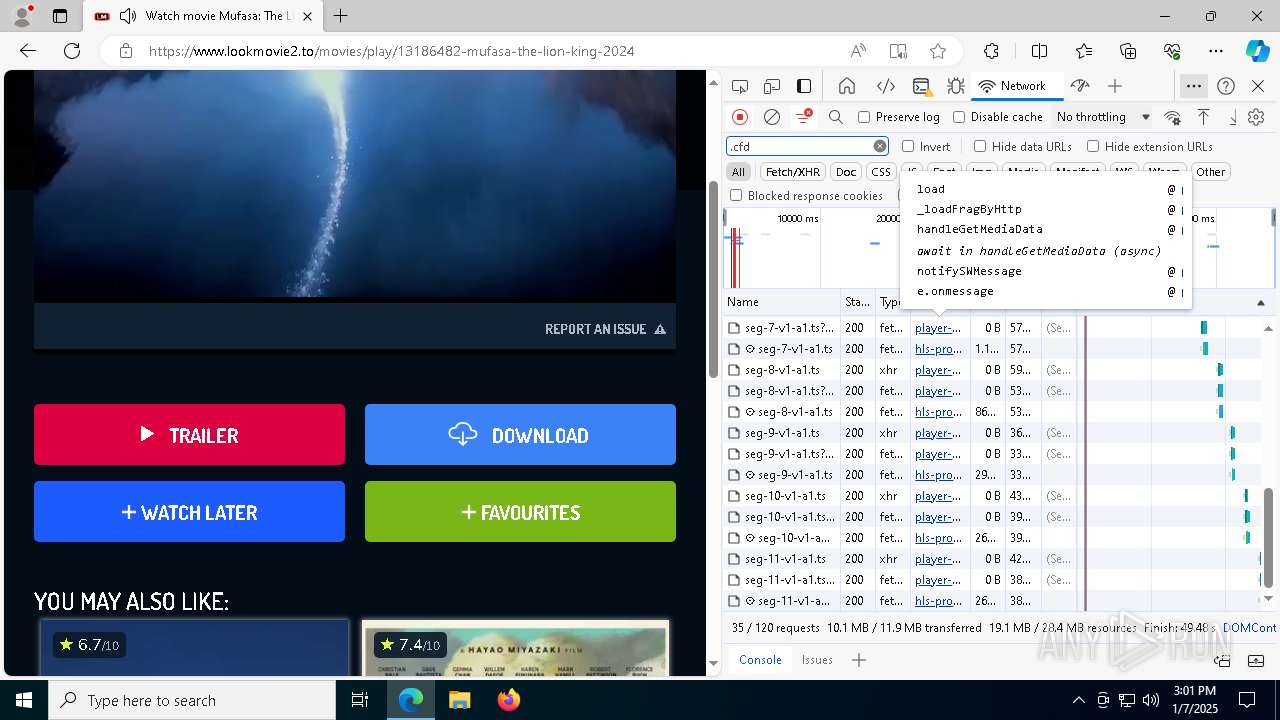Open initiator link for seg-8-v1-a1.ts xhr row
1280x720 pixels.
click(x=937, y=370)
